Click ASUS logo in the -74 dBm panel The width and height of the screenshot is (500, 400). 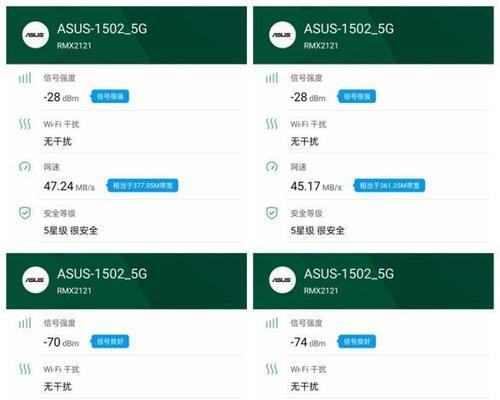[x=282, y=280]
